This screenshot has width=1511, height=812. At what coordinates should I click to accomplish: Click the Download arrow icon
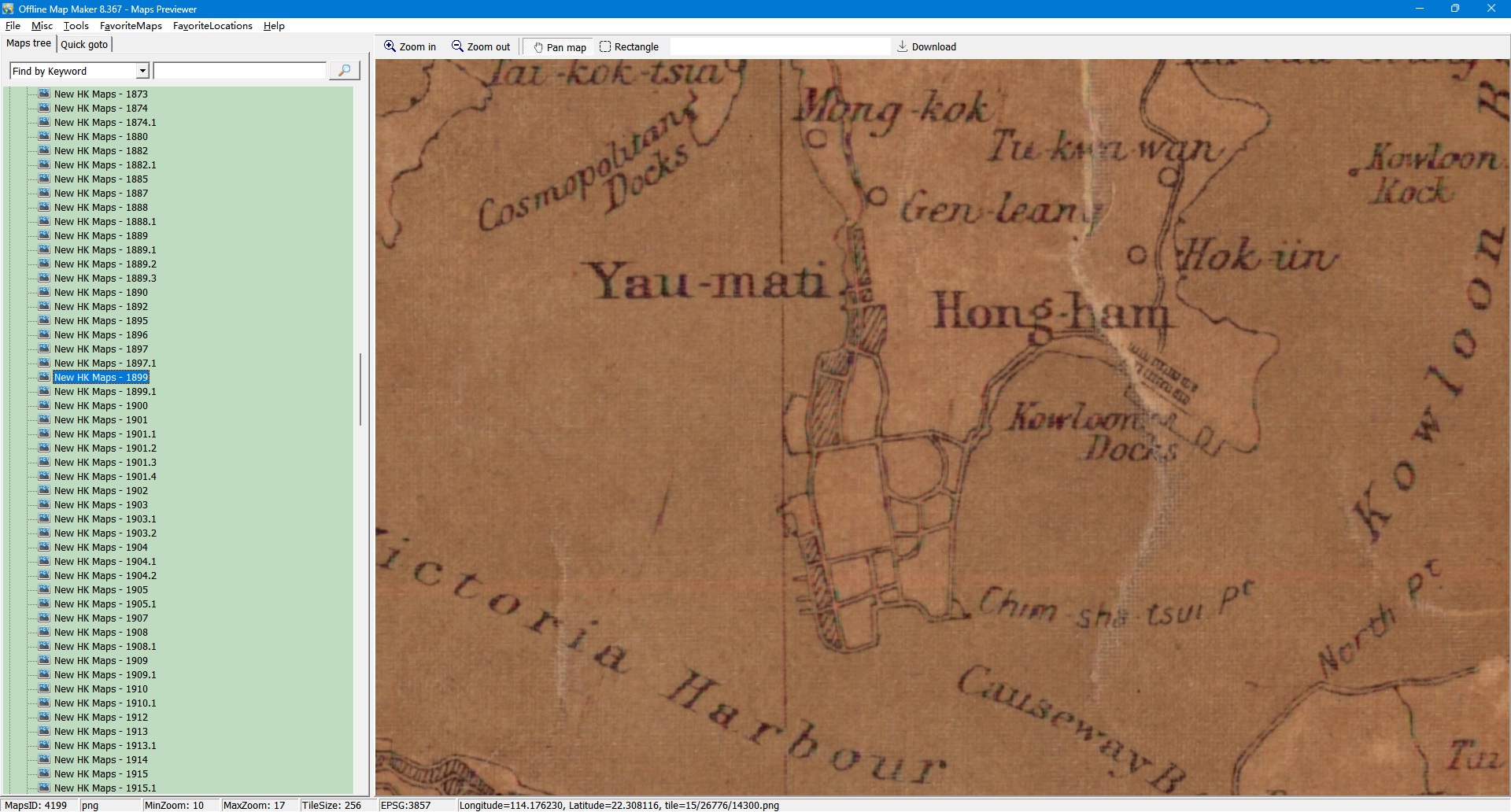point(903,46)
